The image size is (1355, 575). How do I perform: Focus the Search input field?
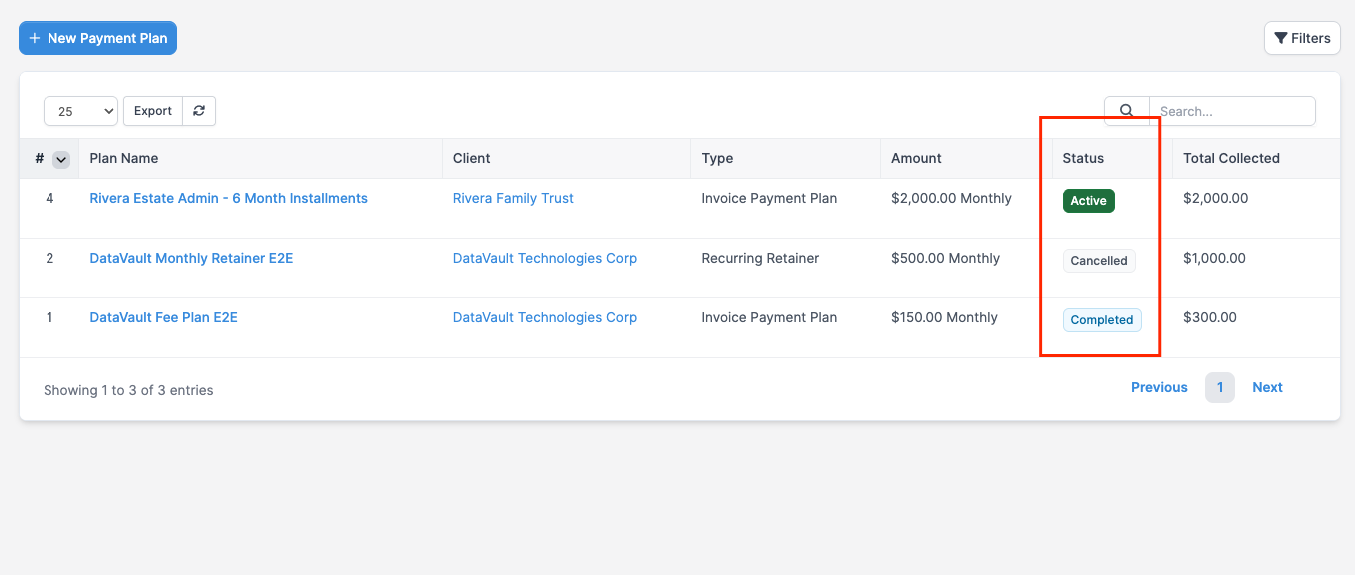tap(1232, 111)
